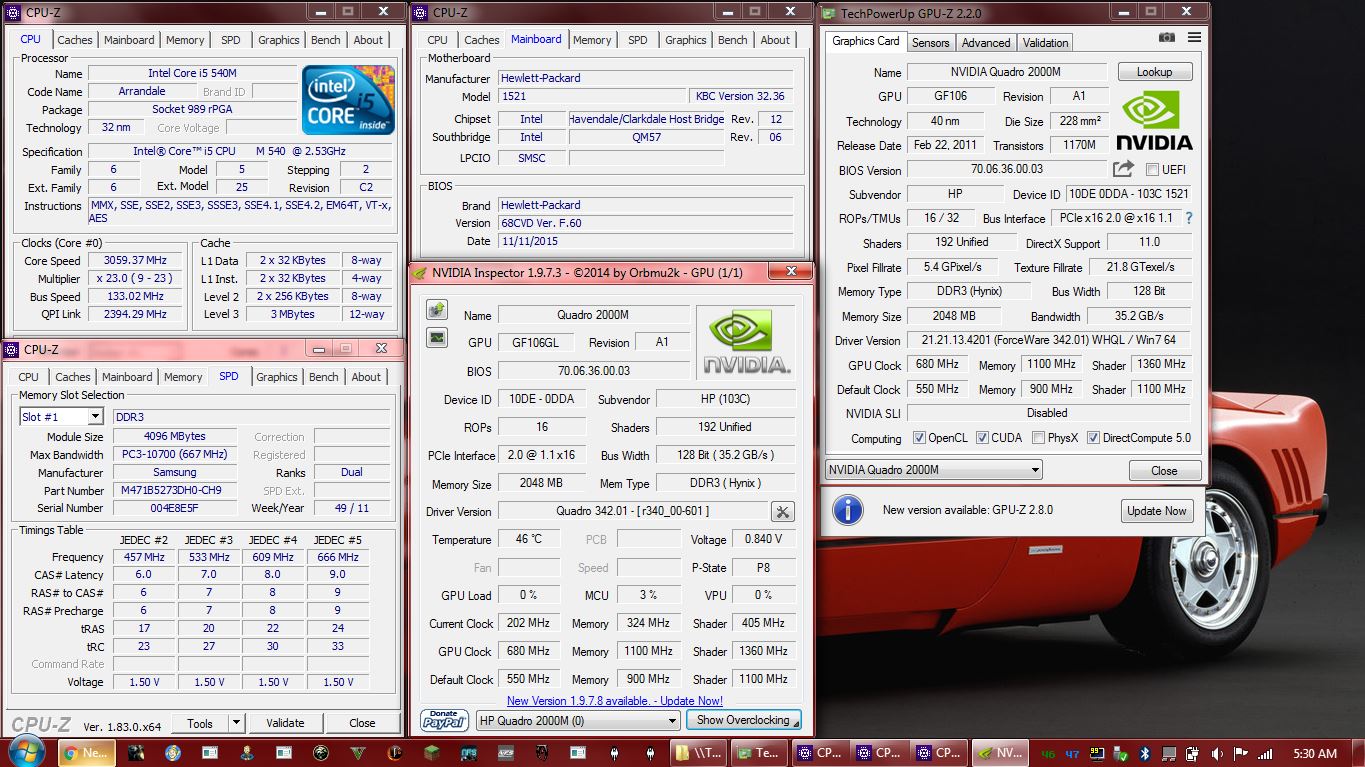The width and height of the screenshot is (1365, 767).
Task: Open the HP Quadro 2000M GPU dropdown
Action: 673,720
